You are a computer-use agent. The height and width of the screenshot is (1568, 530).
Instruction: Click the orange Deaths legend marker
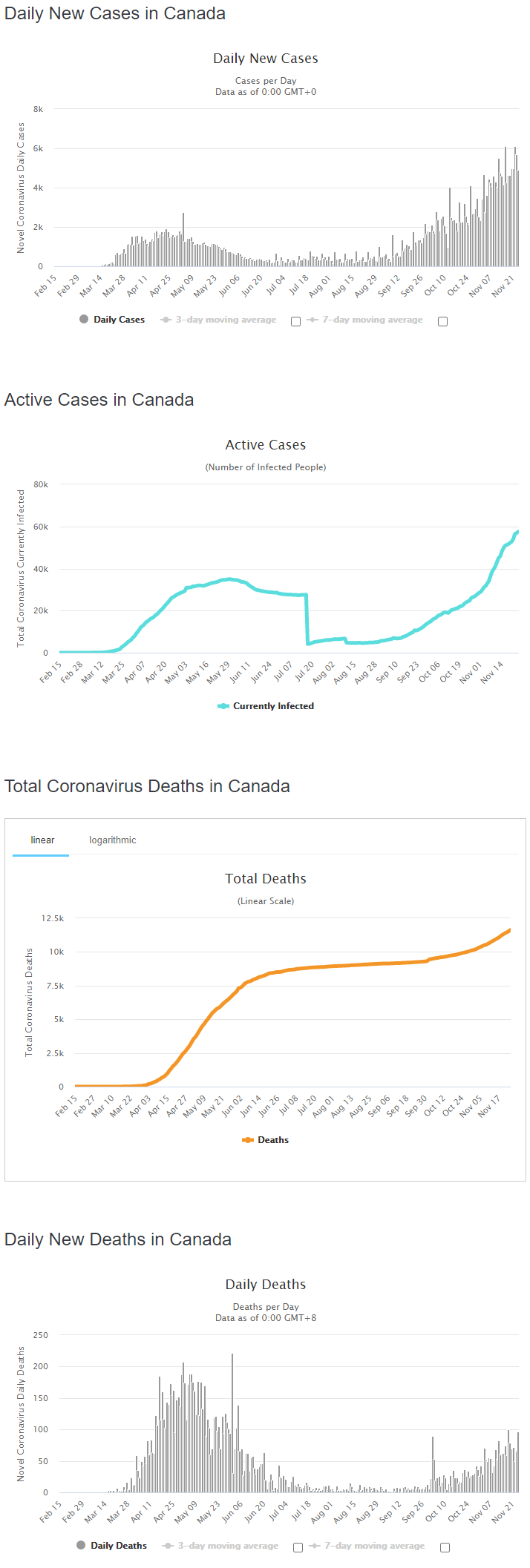pyautogui.click(x=248, y=1140)
